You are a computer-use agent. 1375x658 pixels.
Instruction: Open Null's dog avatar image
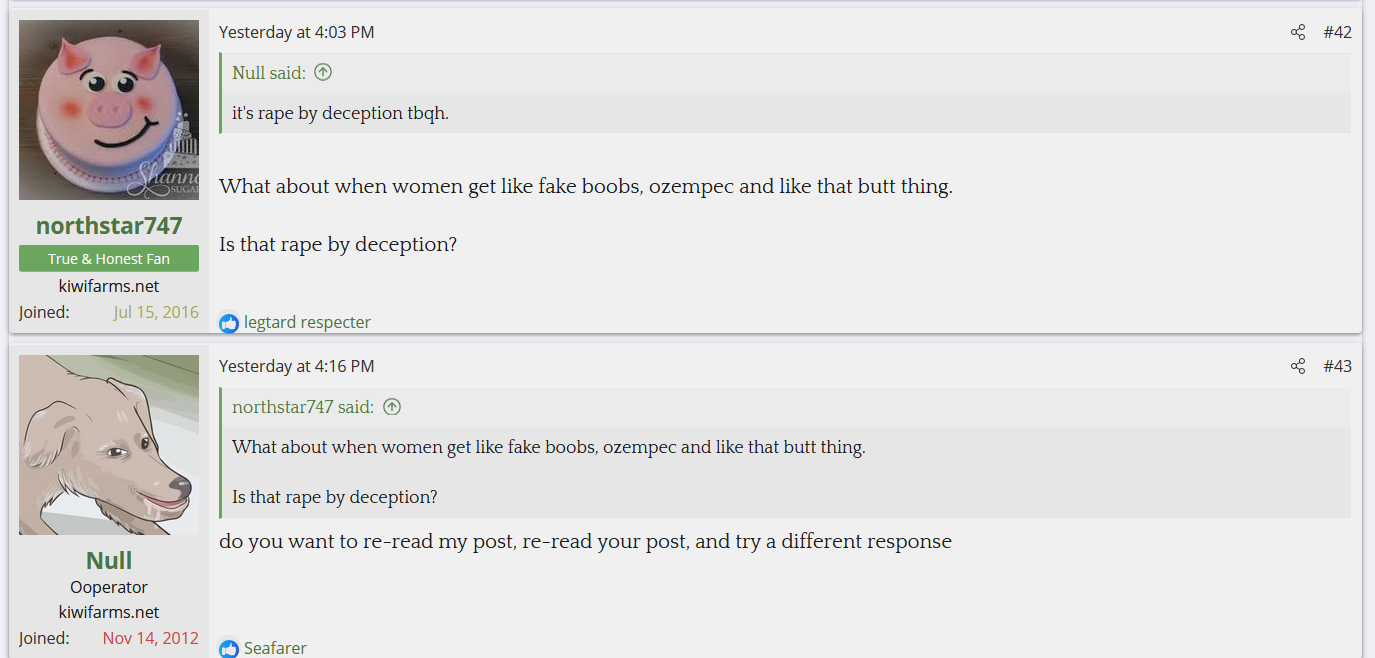click(109, 445)
